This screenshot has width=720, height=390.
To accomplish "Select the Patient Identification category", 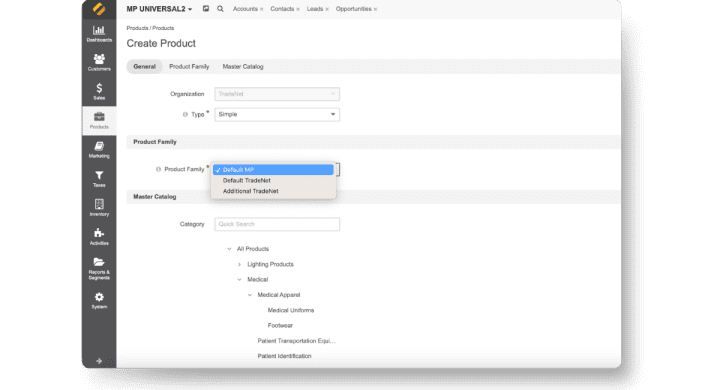I will pyautogui.click(x=284, y=356).
